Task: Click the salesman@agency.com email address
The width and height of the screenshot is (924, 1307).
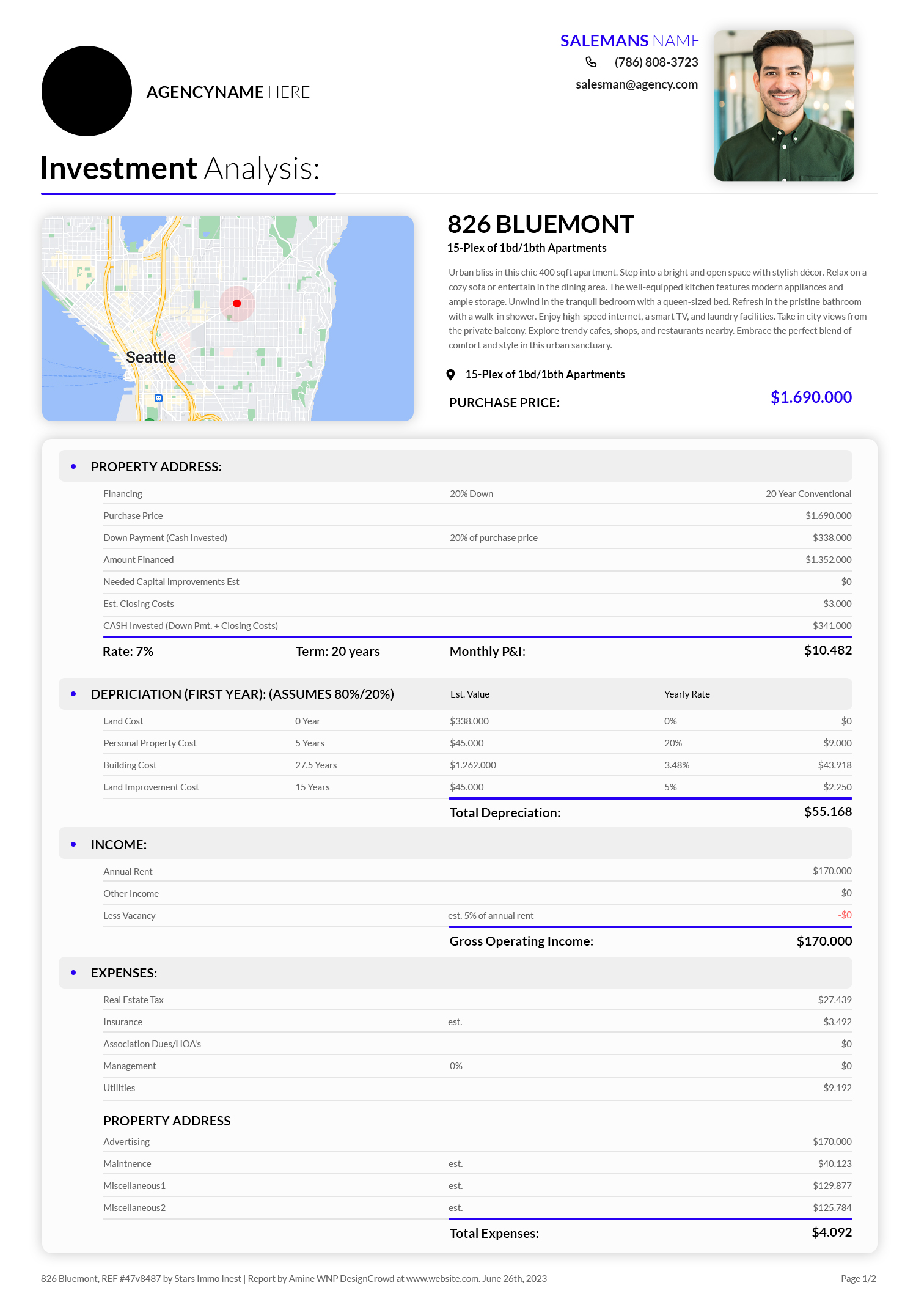Action: click(x=636, y=84)
